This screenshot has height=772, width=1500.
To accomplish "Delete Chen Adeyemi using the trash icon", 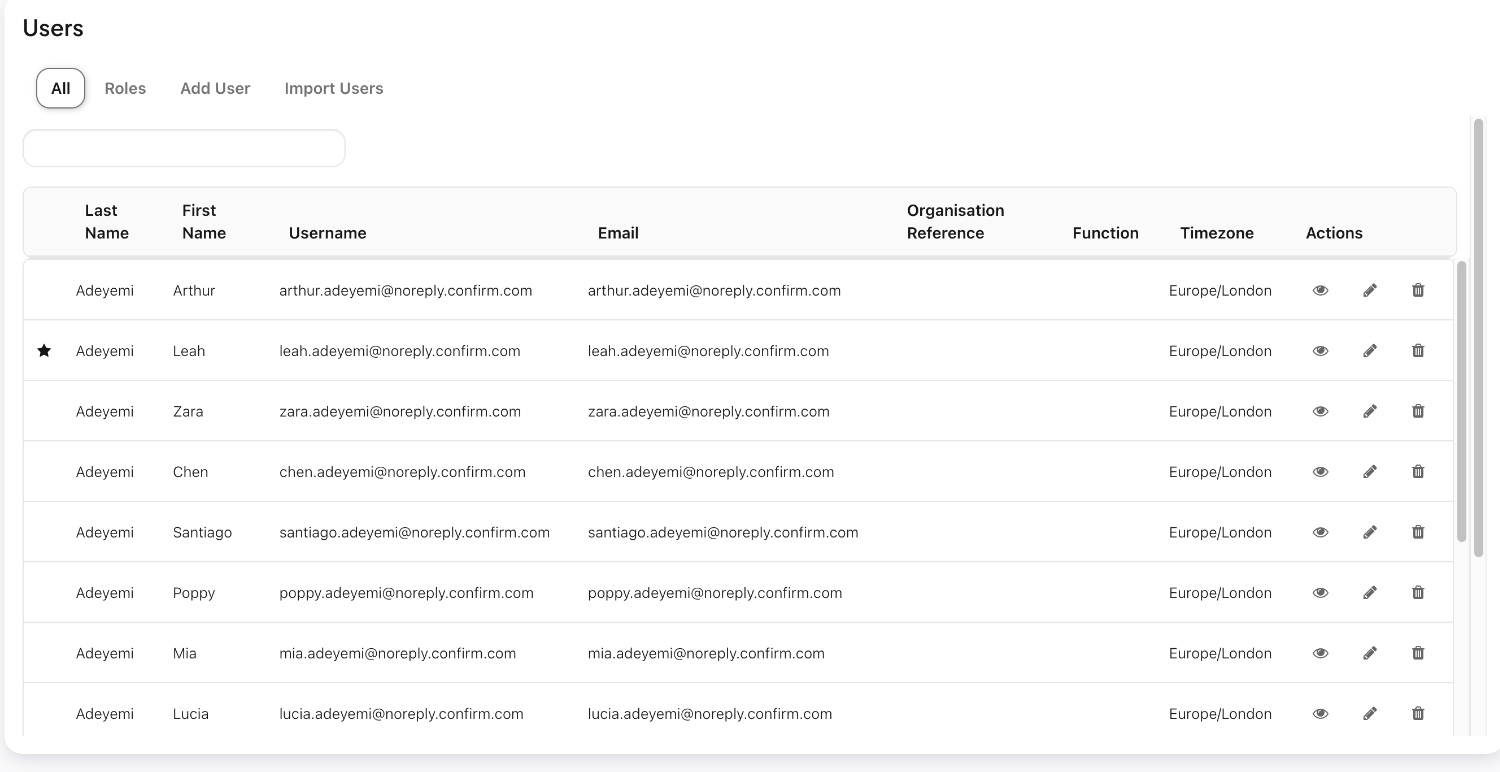I will pos(1418,472).
